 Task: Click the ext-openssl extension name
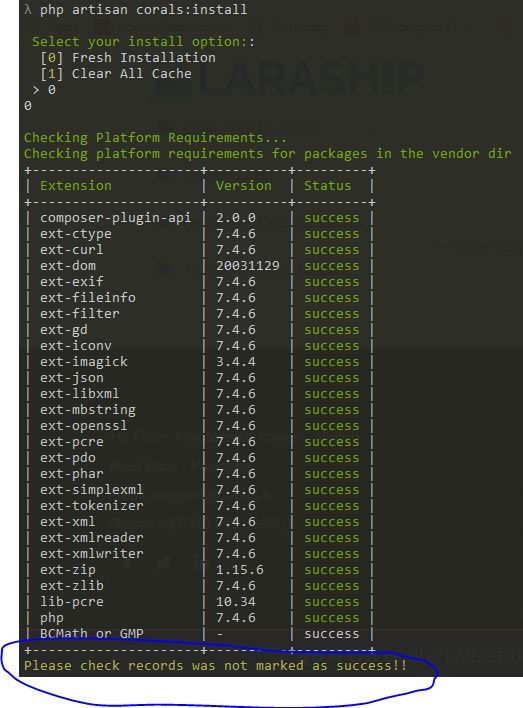84,426
